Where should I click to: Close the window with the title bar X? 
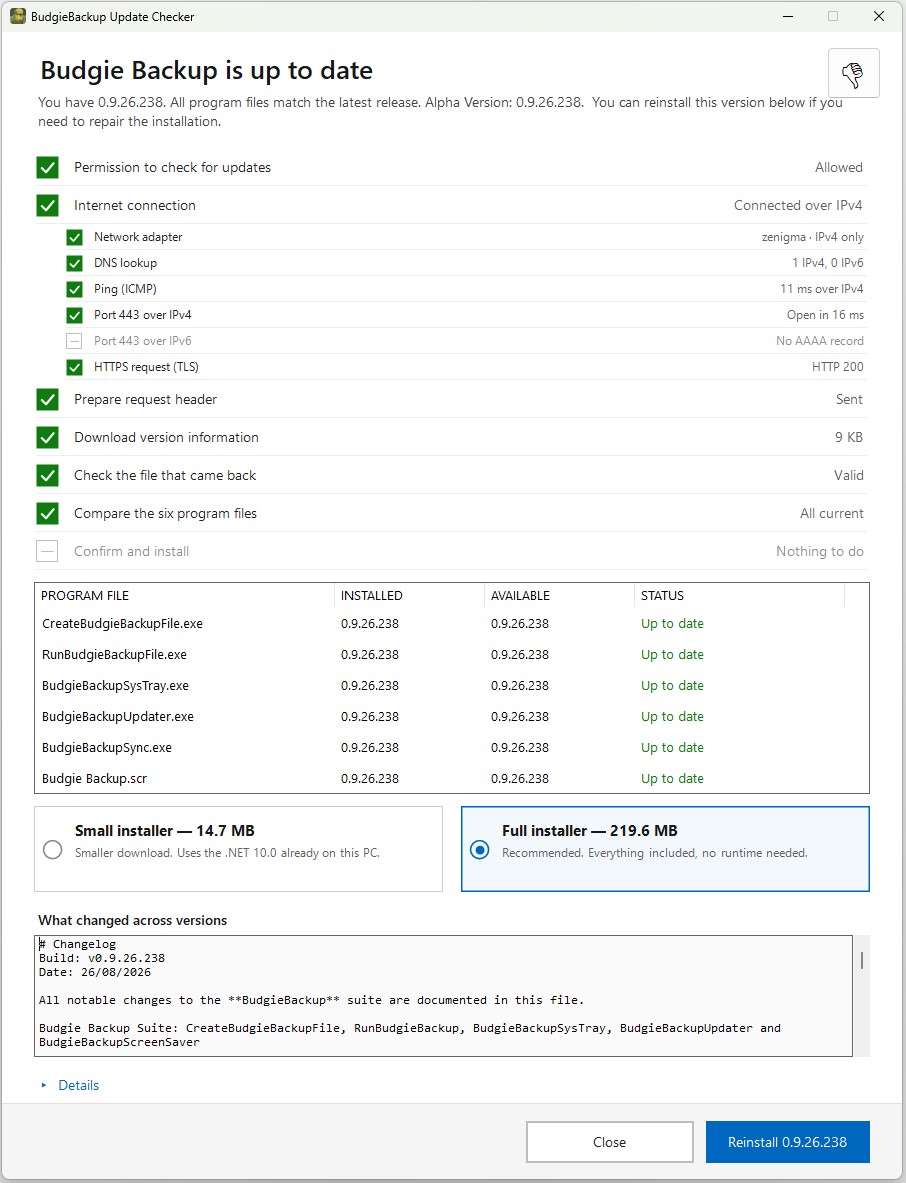879,16
